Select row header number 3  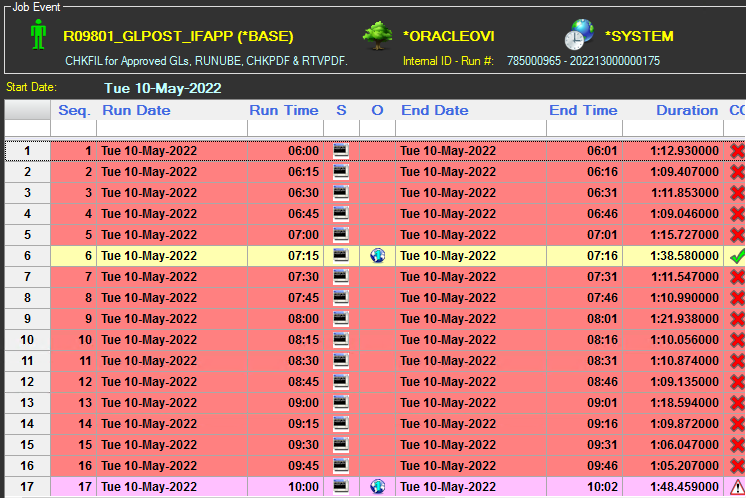27,193
